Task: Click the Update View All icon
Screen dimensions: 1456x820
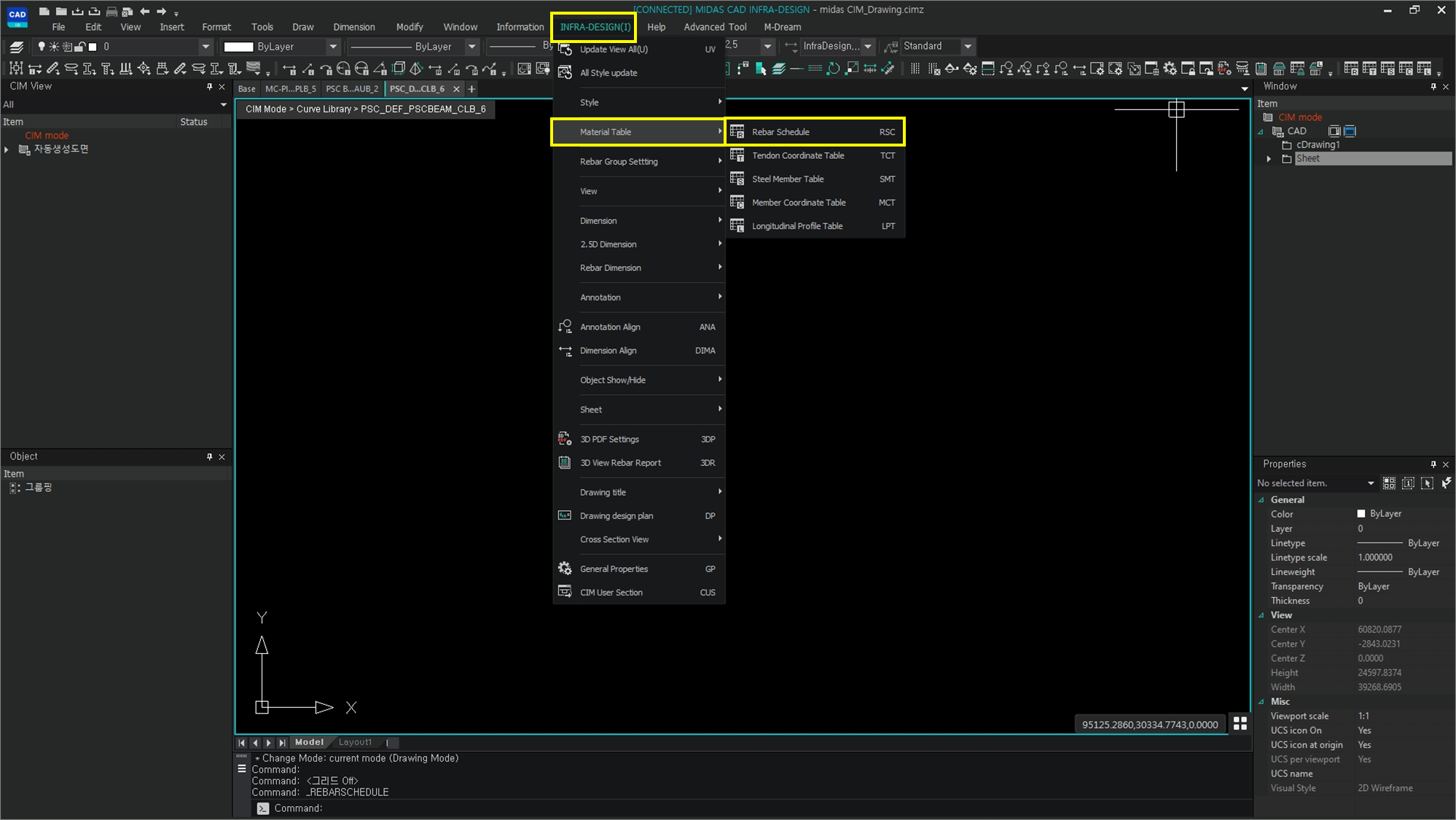Action: tap(565, 49)
